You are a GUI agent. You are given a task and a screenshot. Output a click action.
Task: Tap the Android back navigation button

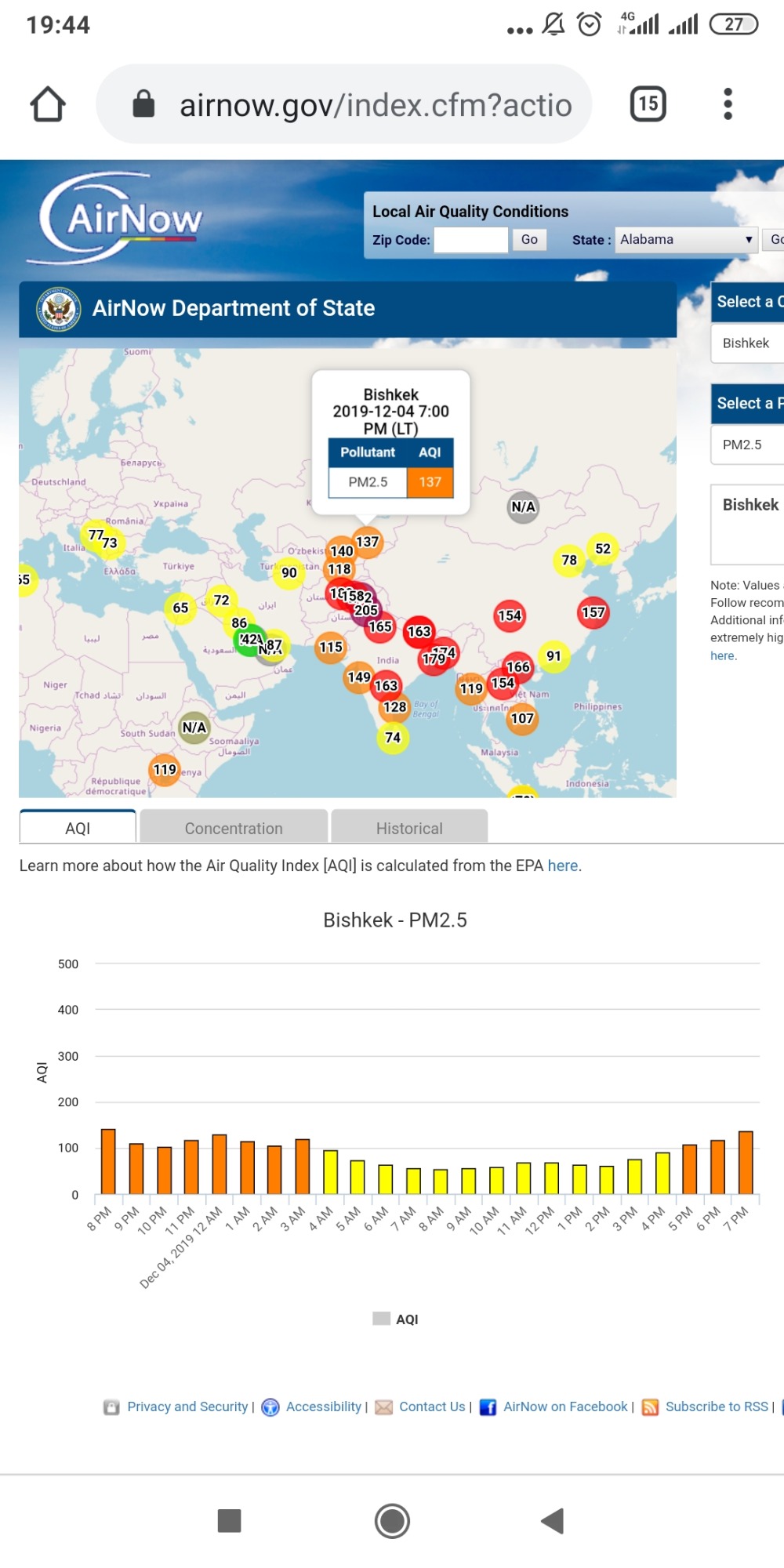tap(553, 1521)
